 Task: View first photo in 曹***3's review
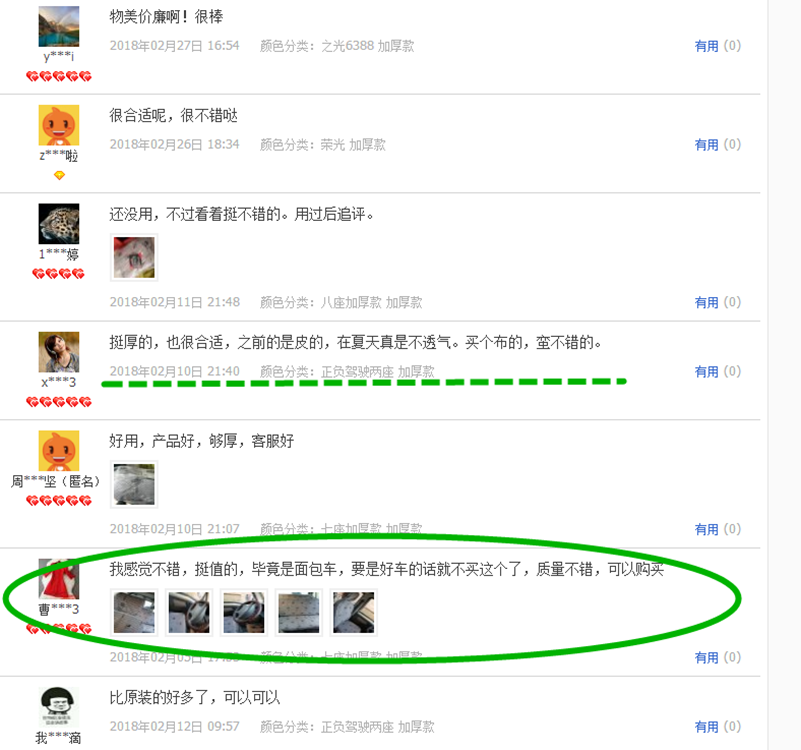134,613
